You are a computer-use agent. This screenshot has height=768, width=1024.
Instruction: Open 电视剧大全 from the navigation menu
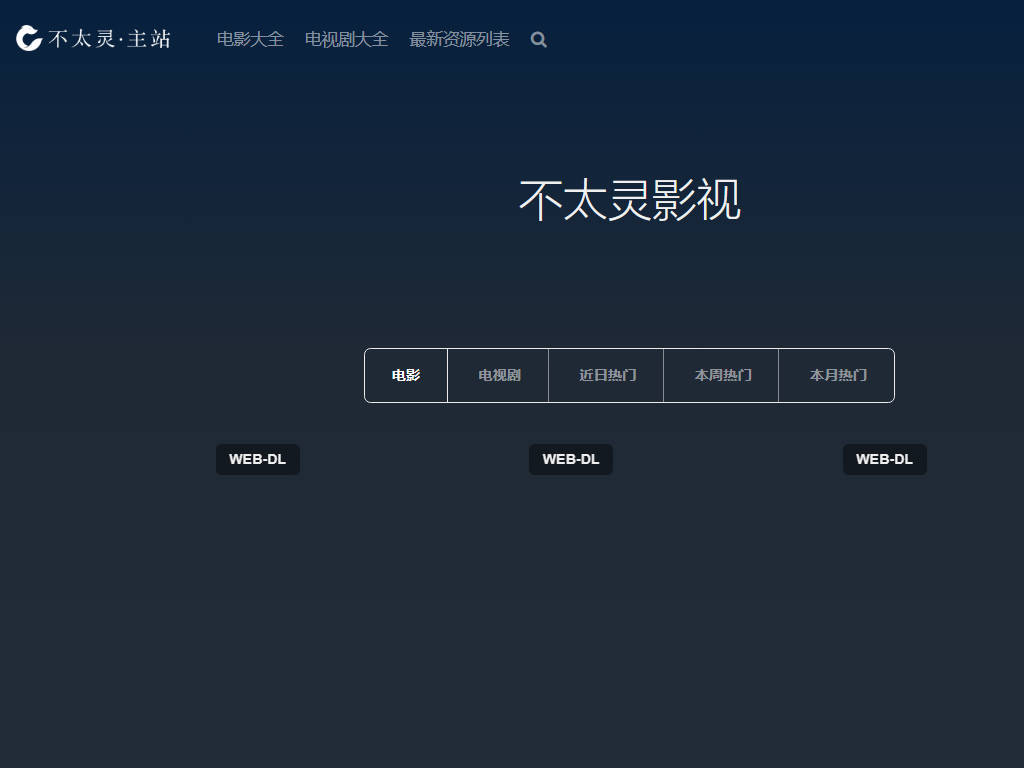(x=346, y=40)
